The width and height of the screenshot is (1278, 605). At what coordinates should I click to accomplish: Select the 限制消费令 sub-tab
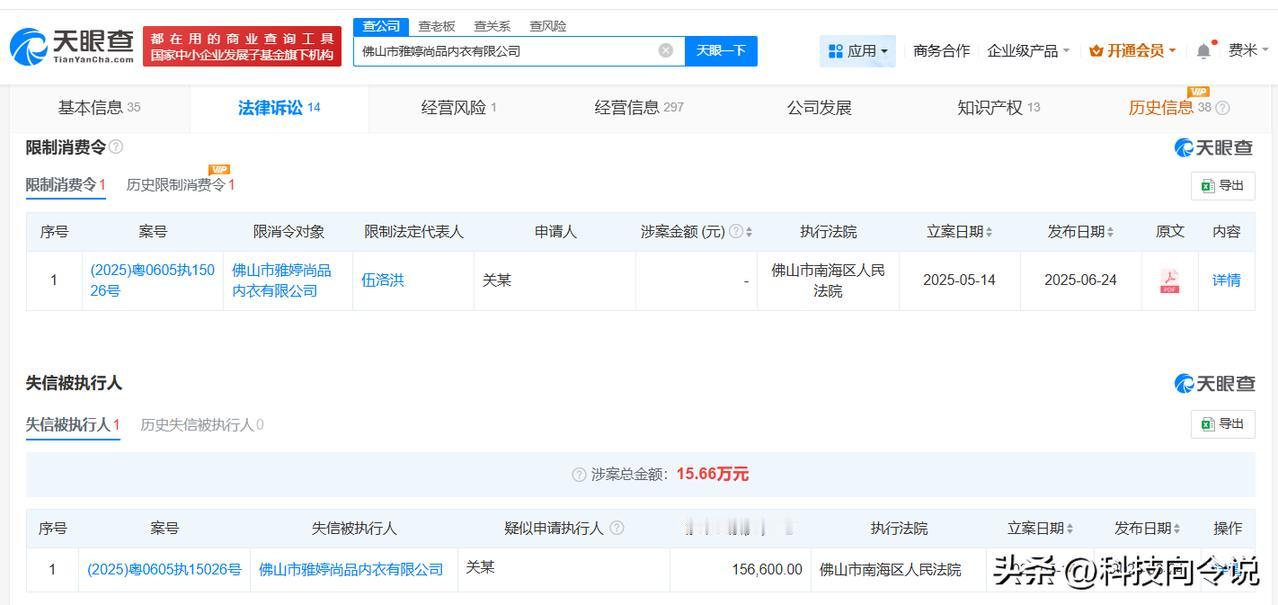click(66, 185)
